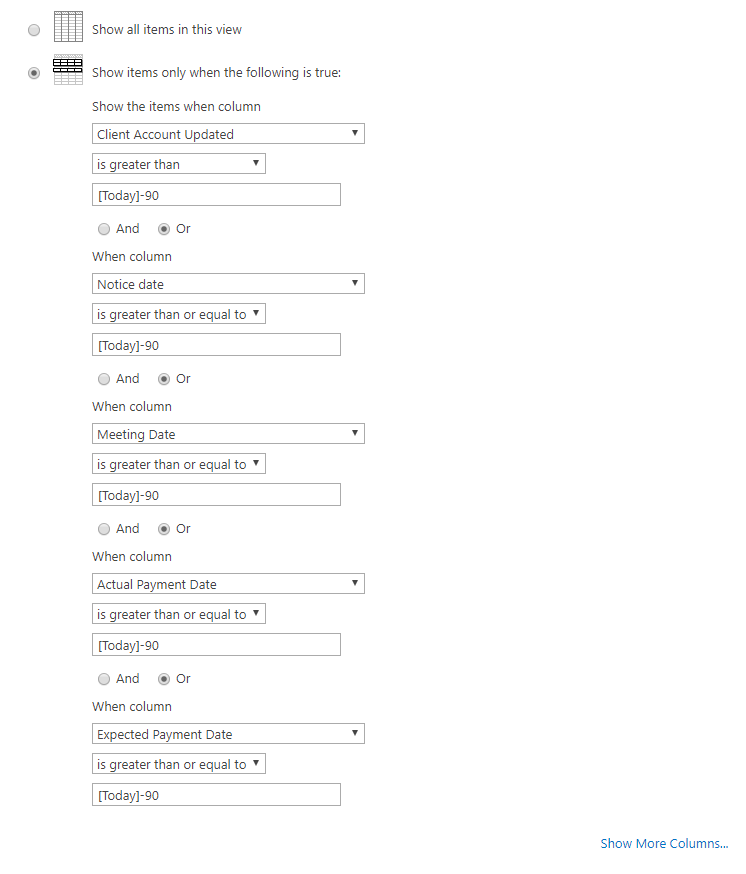746x874 pixels.
Task: Click the first '[Today]-90' value field
Action: [216, 194]
